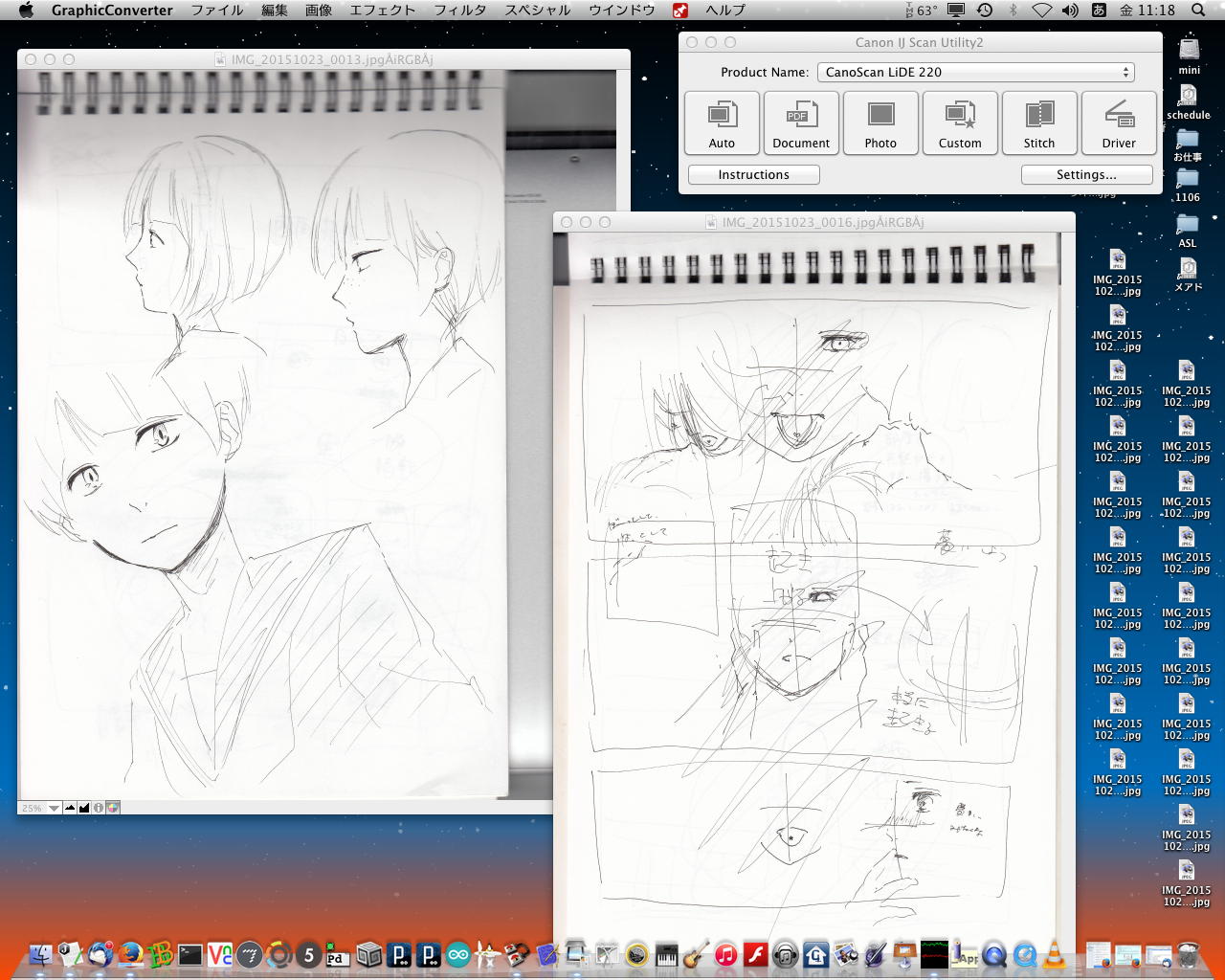Viewport: 1225px width, 980px height.
Task: Open the ウインドウ menu
Action: pyautogui.click(x=622, y=11)
